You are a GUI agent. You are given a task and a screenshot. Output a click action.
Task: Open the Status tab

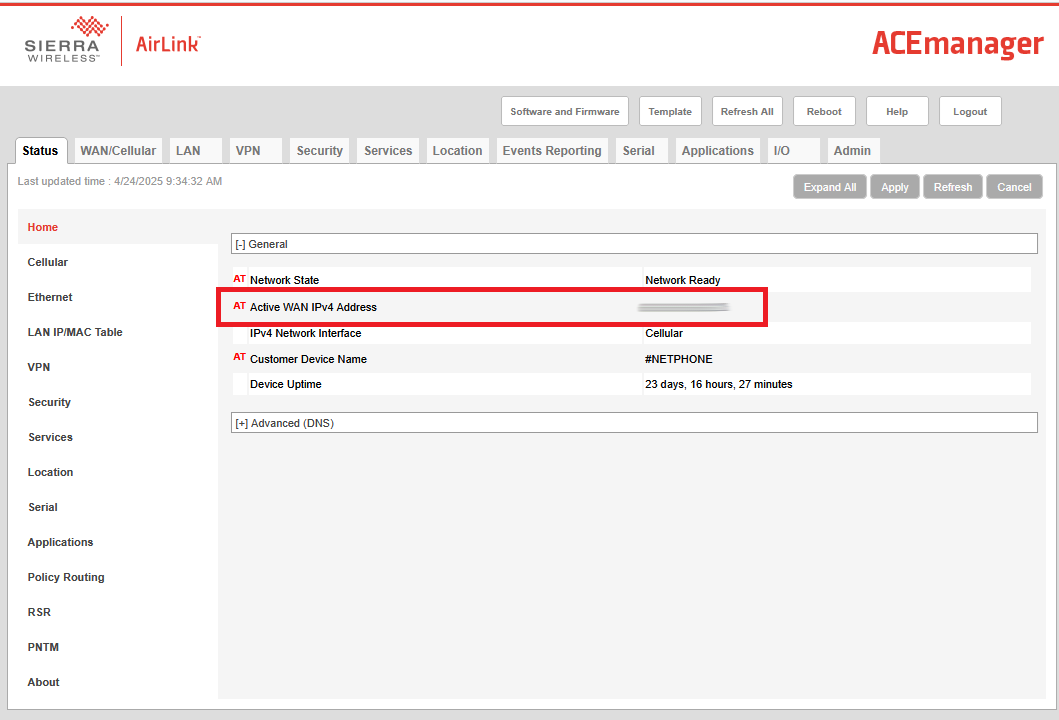(x=41, y=151)
